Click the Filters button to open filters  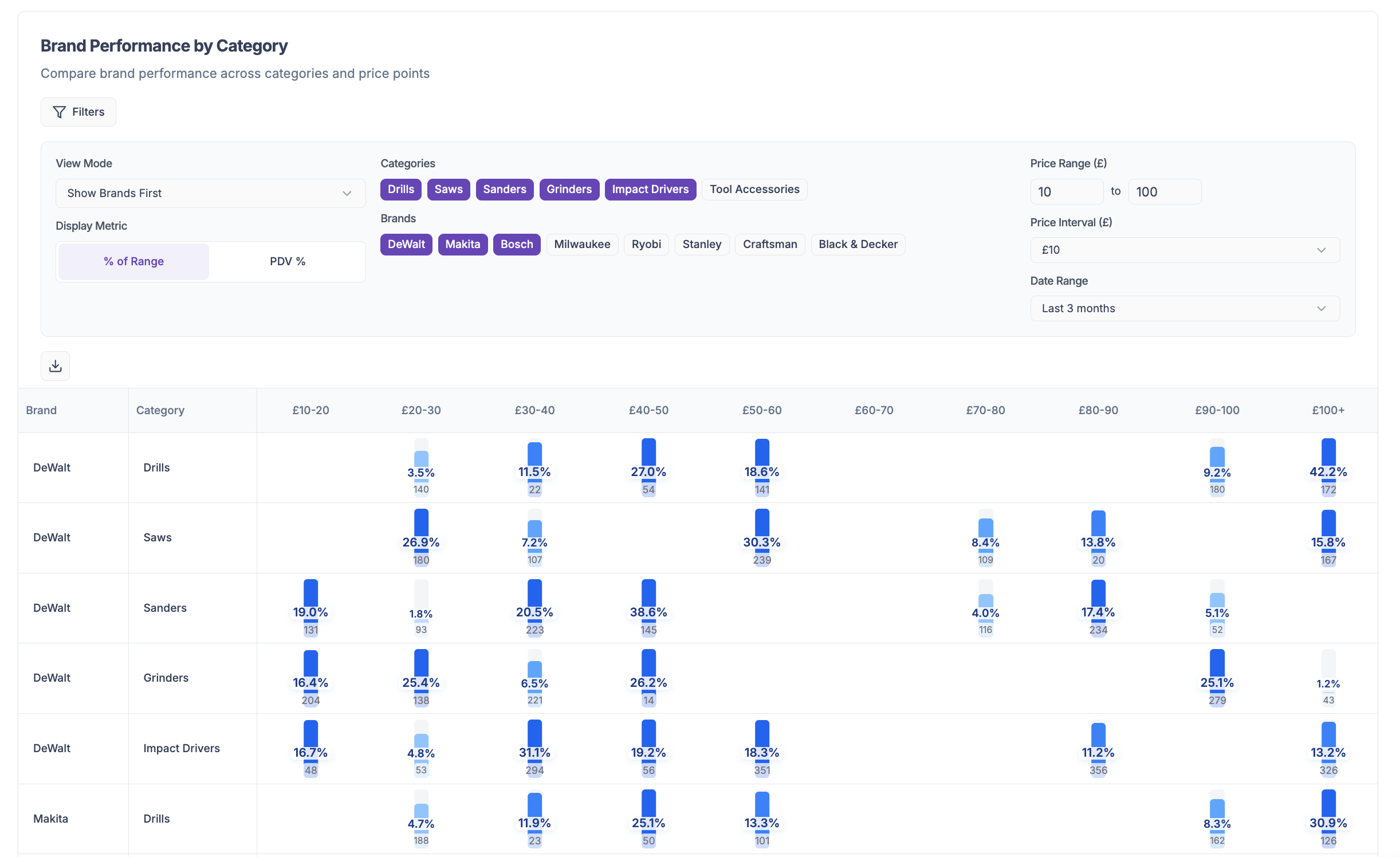point(78,112)
